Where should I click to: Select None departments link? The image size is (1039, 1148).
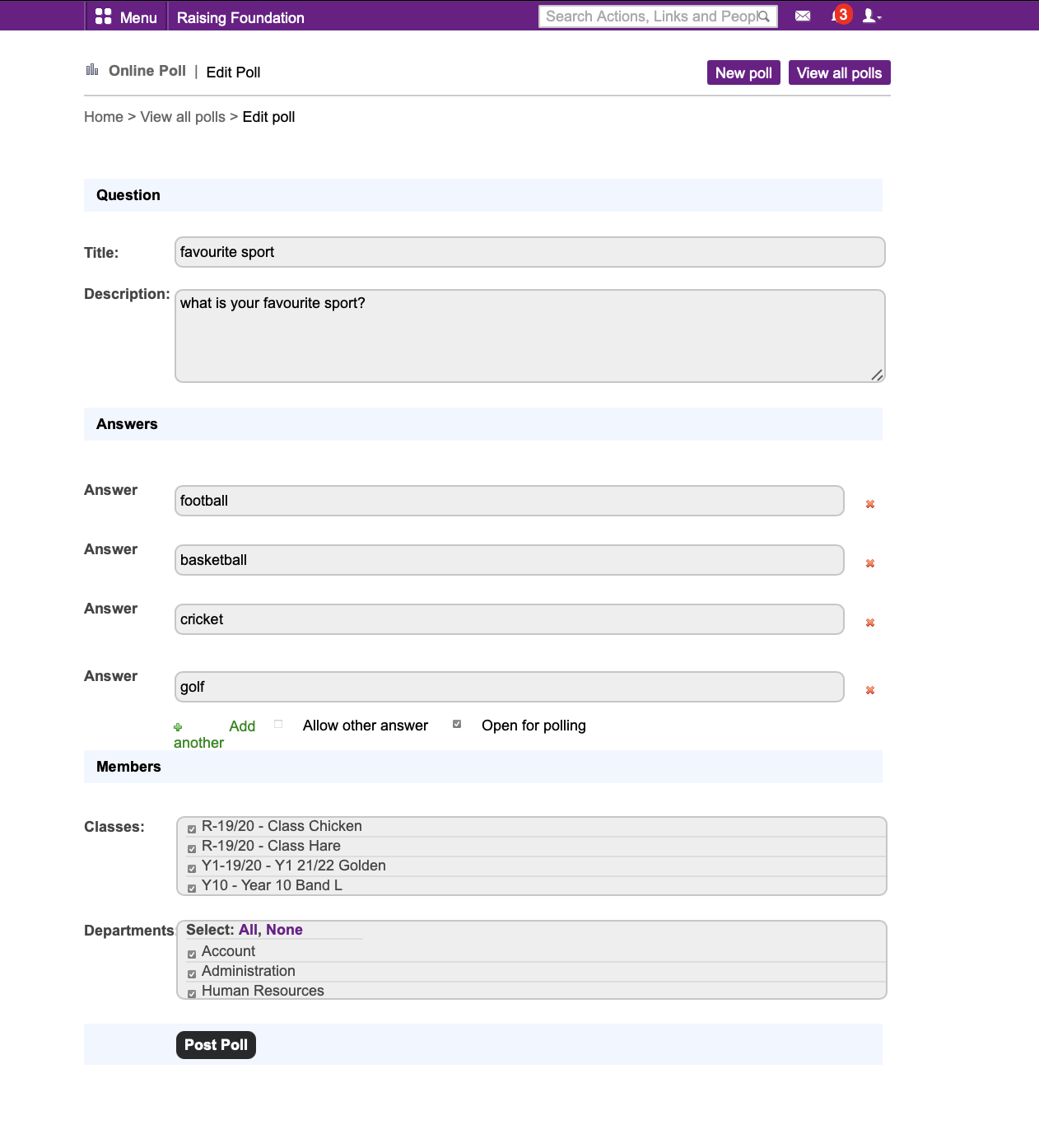click(x=284, y=930)
